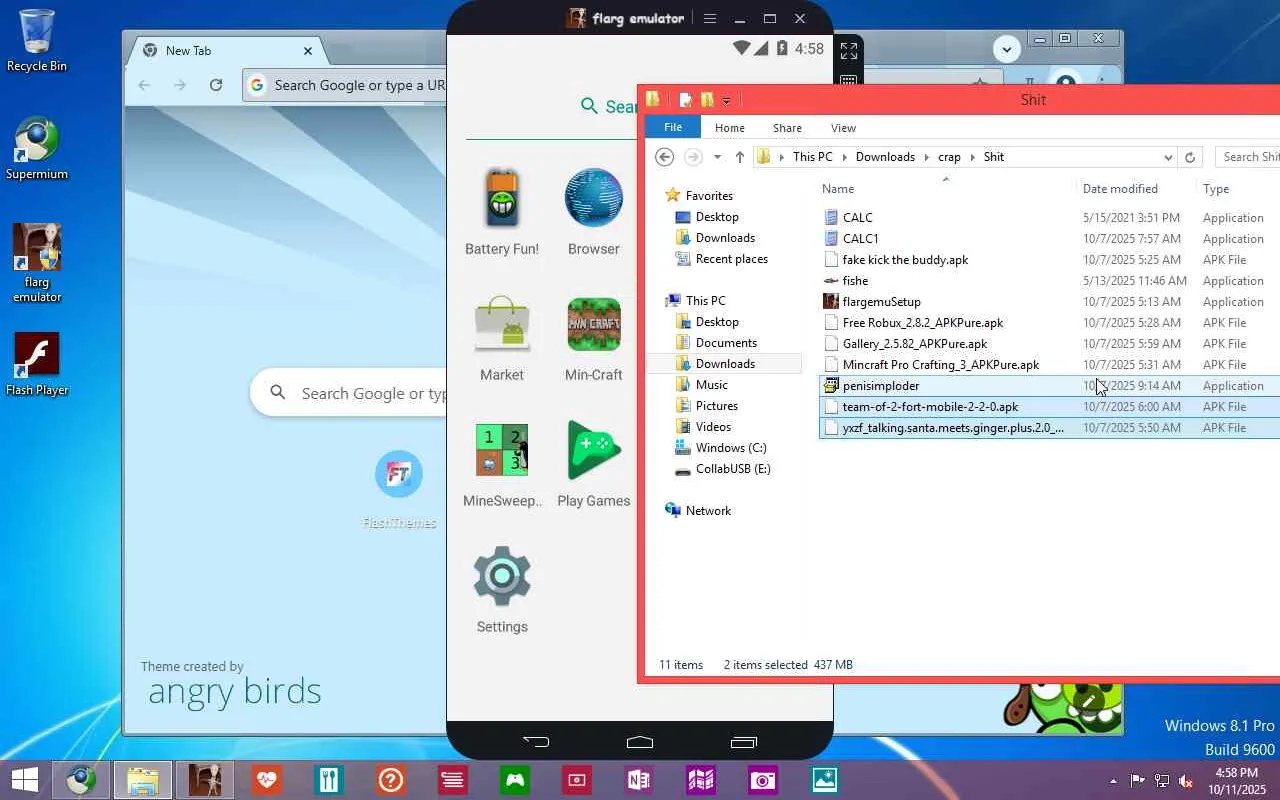Sort files by Date modified column
Image resolution: width=1280 pixels, height=800 pixels.
tap(1120, 189)
